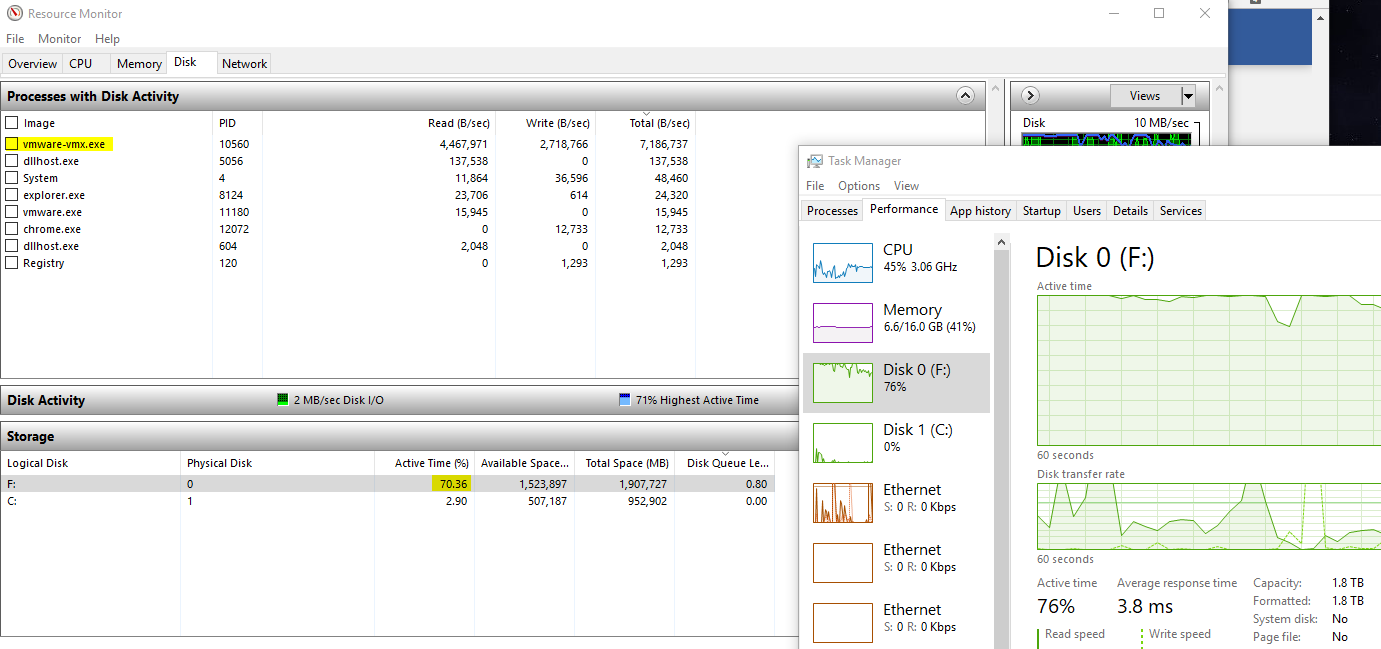Click the chrome.exe process name
This screenshot has width=1381, height=649.
pyautogui.click(x=52, y=229)
